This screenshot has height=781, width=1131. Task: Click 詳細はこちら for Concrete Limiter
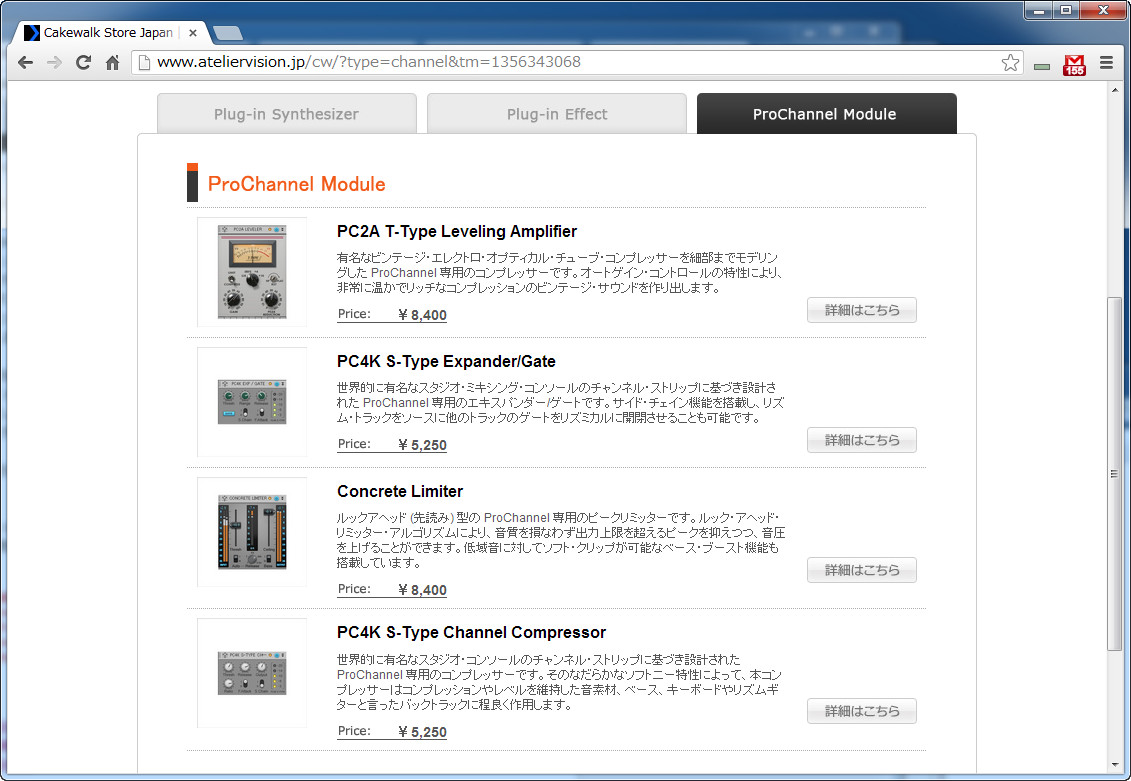[x=862, y=570]
